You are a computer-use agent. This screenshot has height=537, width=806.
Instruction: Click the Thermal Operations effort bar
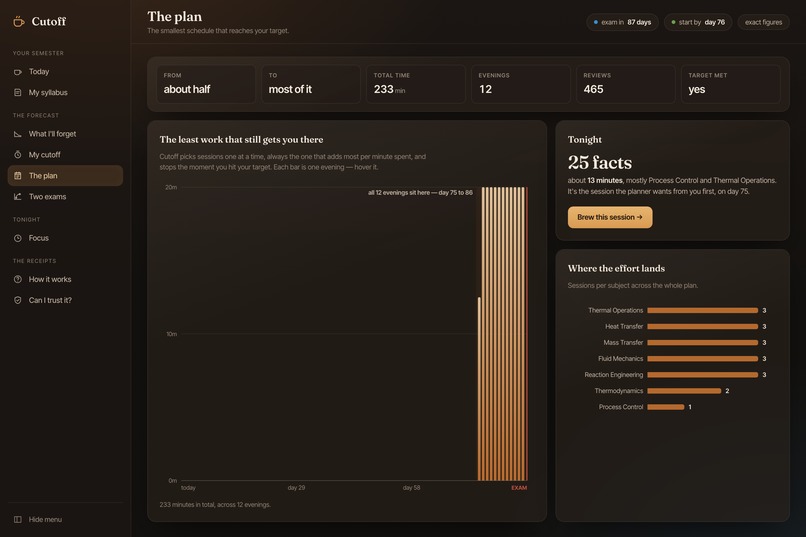[x=702, y=310]
